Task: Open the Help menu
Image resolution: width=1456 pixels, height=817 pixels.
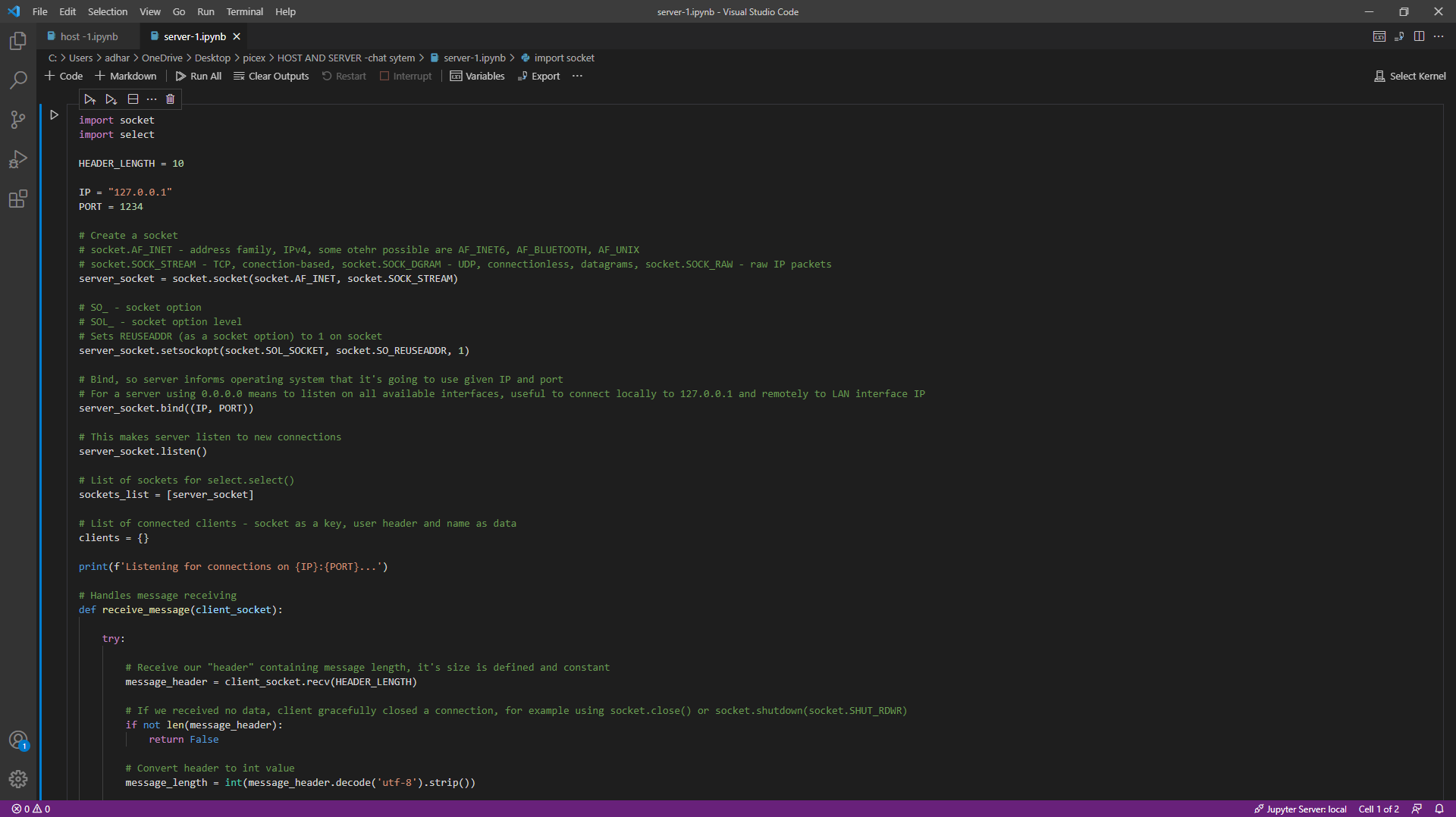Action: coord(286,11)
